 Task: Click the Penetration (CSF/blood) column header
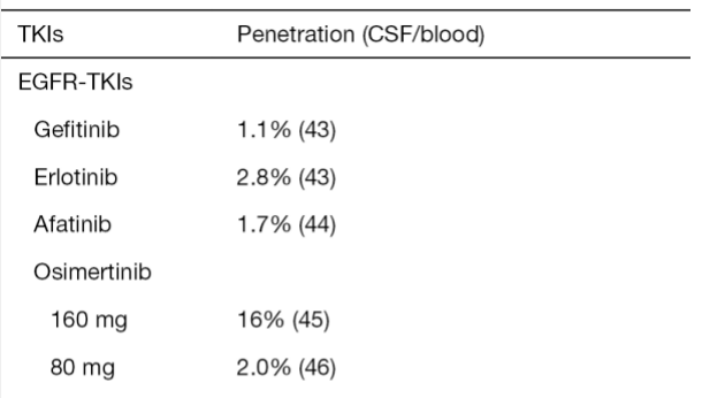coord(361,34)
